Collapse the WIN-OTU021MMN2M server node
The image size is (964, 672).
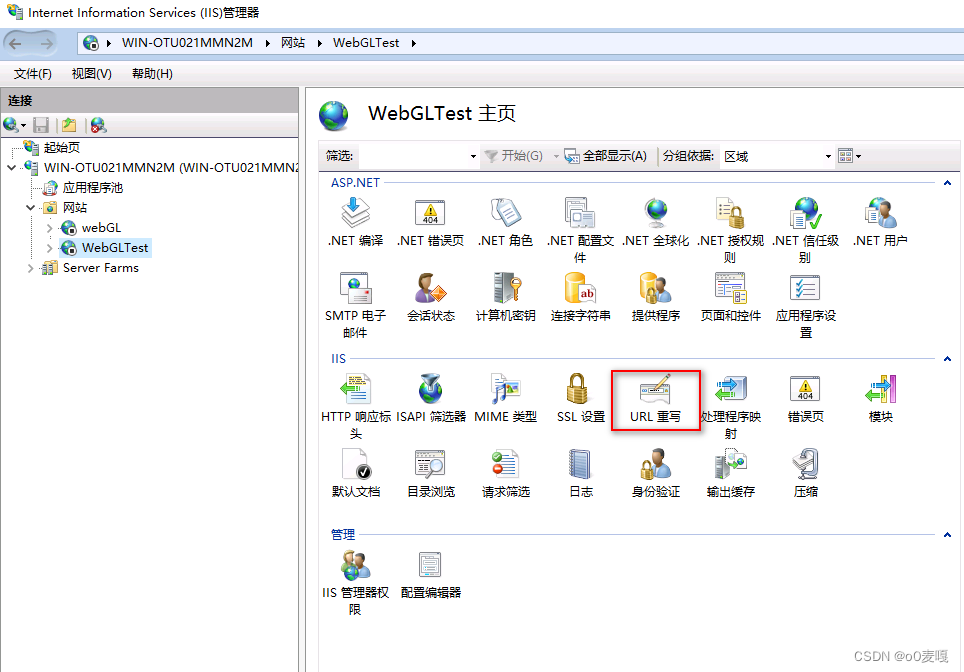click(x=12, y=167)
